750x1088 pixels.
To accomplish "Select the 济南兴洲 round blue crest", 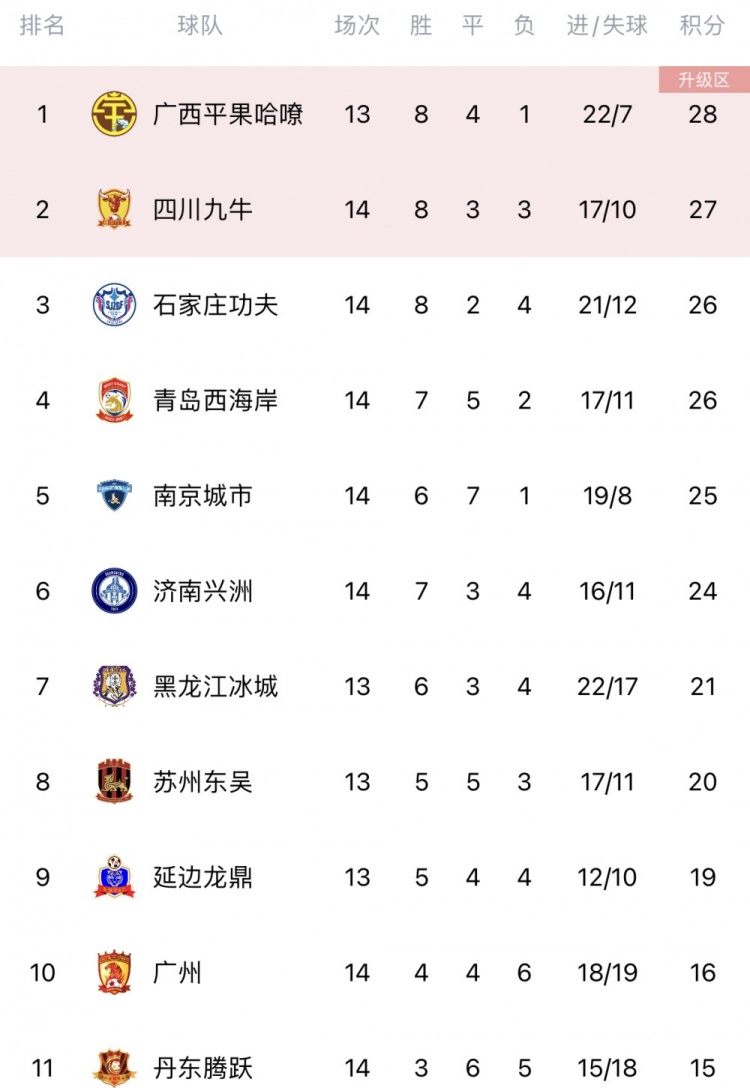I will (114, 591).
